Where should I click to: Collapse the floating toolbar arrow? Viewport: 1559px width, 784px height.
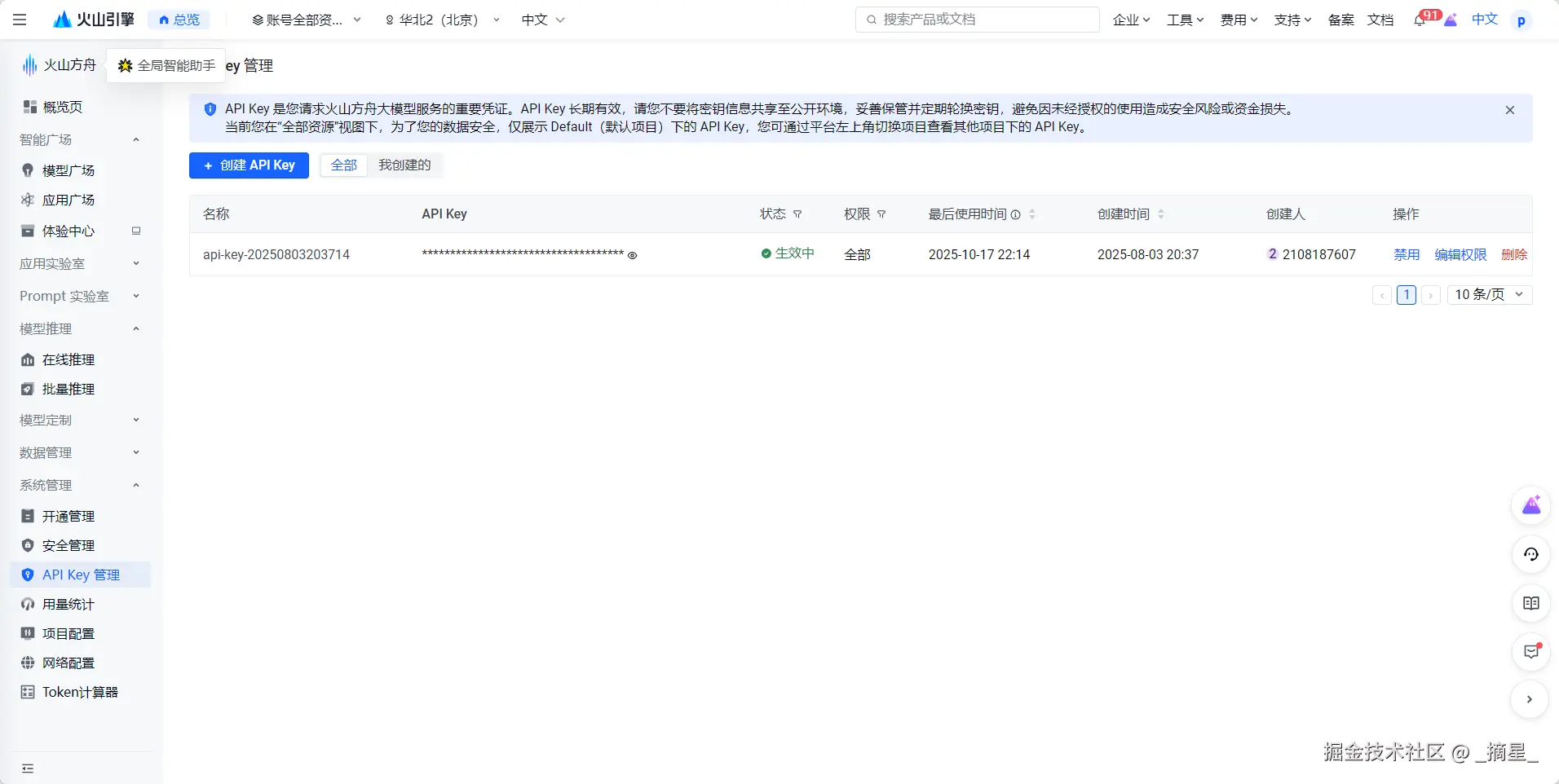pos(1530,699)
